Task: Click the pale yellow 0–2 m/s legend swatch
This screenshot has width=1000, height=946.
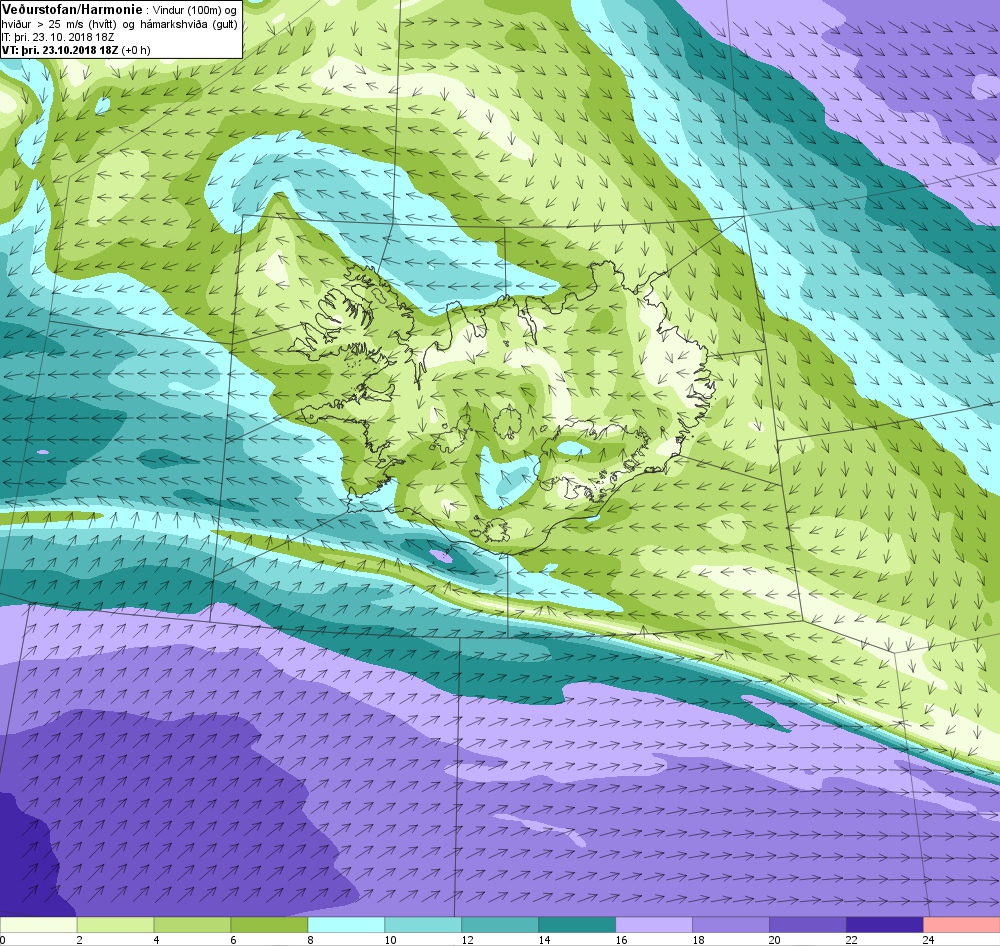Action: click(38, 926)
